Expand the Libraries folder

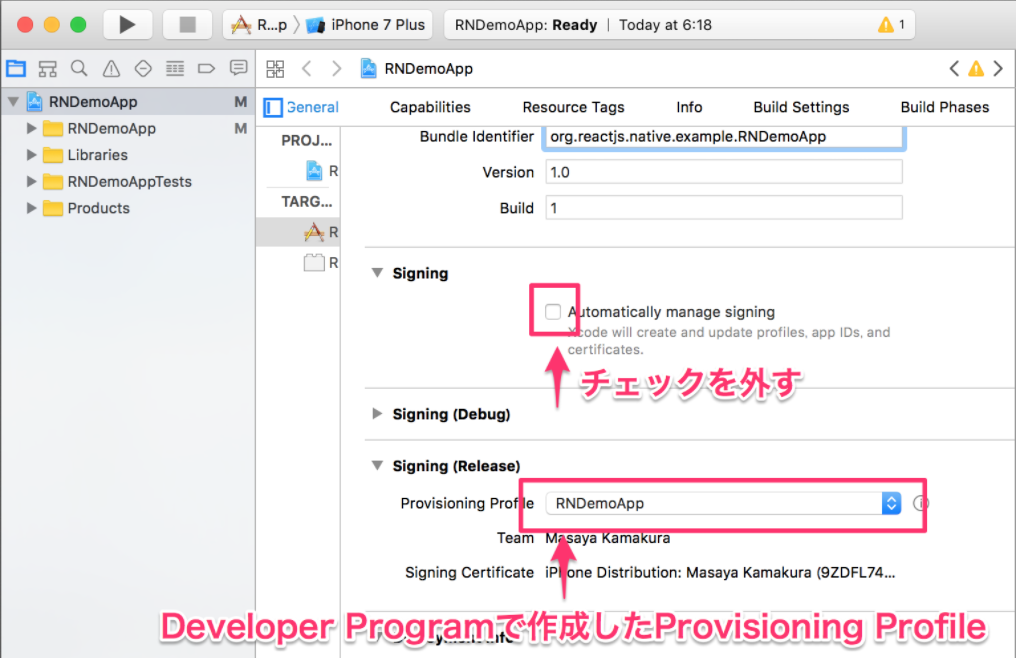31,155
